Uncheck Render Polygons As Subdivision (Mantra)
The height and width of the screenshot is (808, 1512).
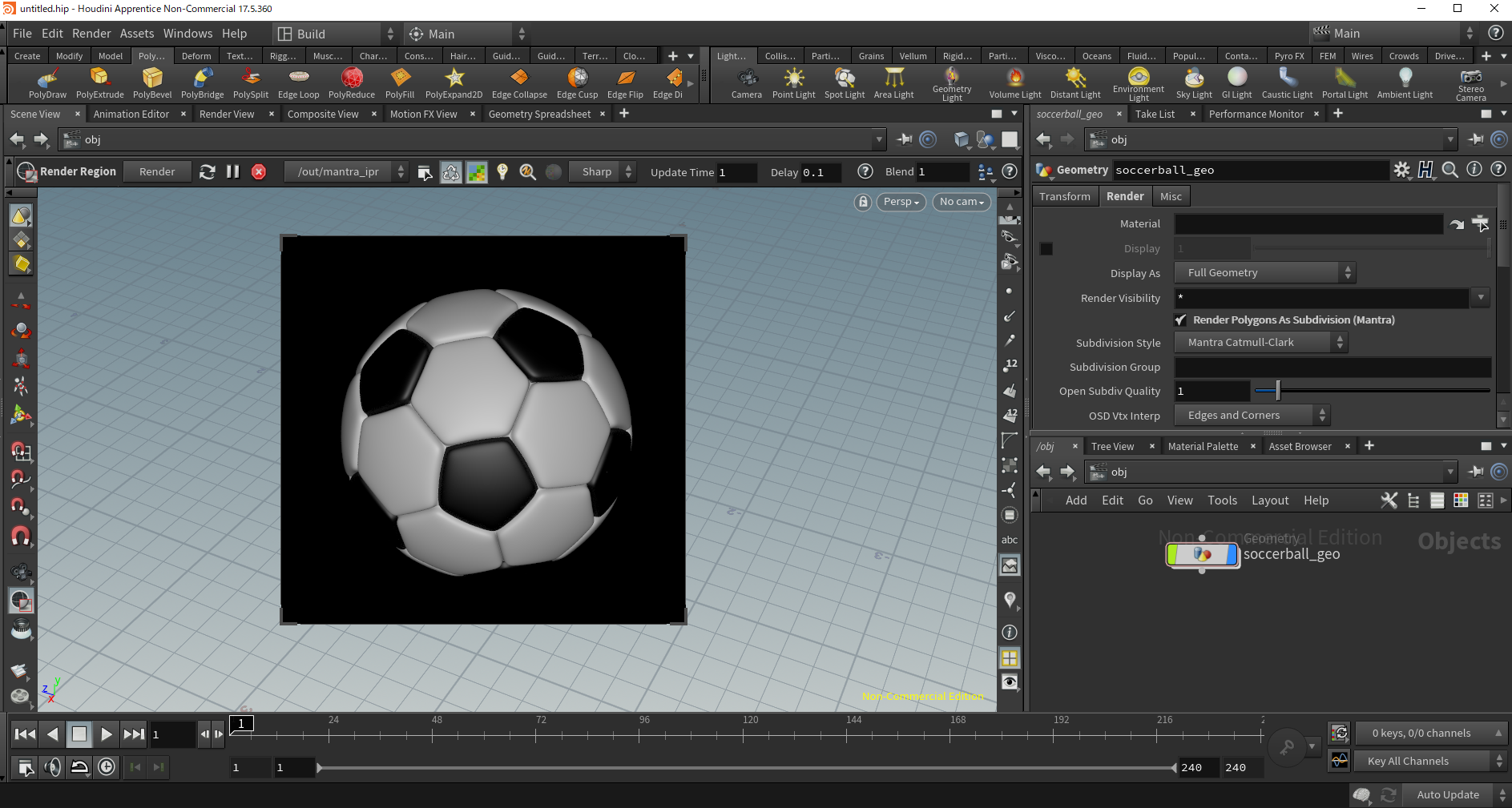coord(1180,320)
